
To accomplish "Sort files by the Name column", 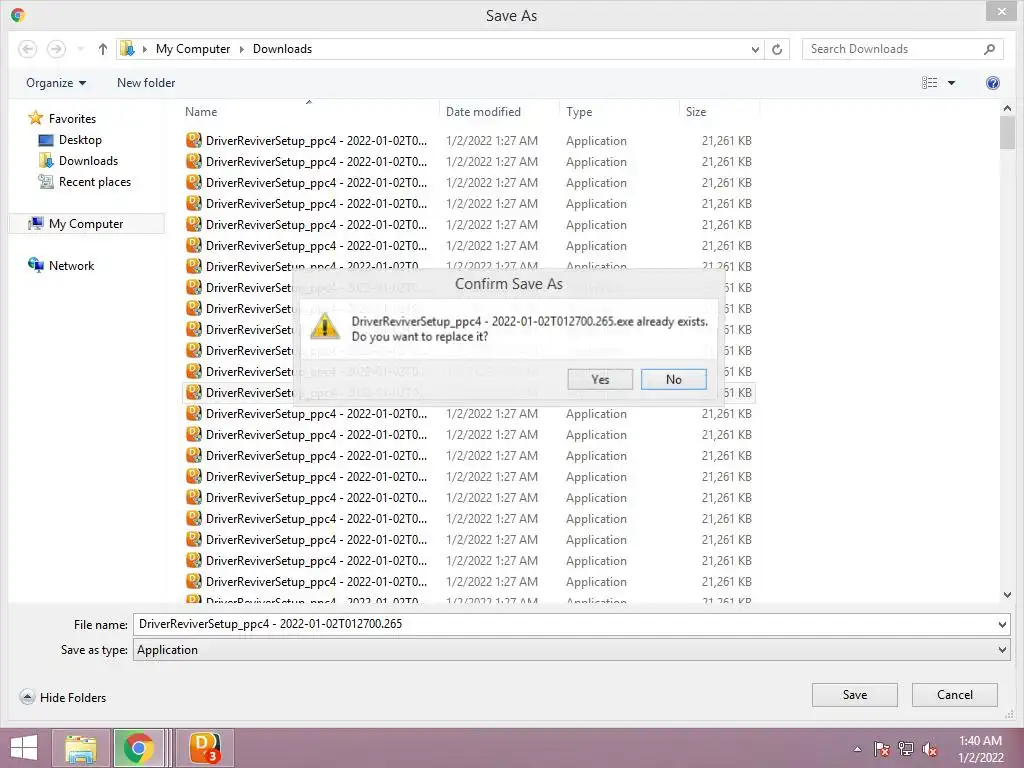I will click(311, 112).
